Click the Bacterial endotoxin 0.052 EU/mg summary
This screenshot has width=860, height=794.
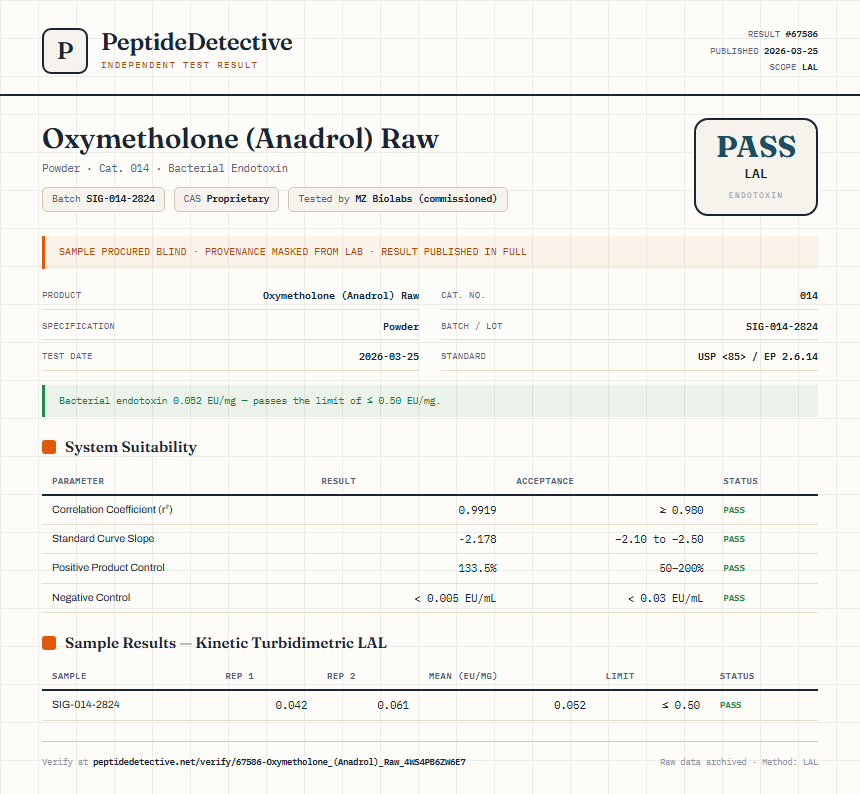(x=430, y=401)
